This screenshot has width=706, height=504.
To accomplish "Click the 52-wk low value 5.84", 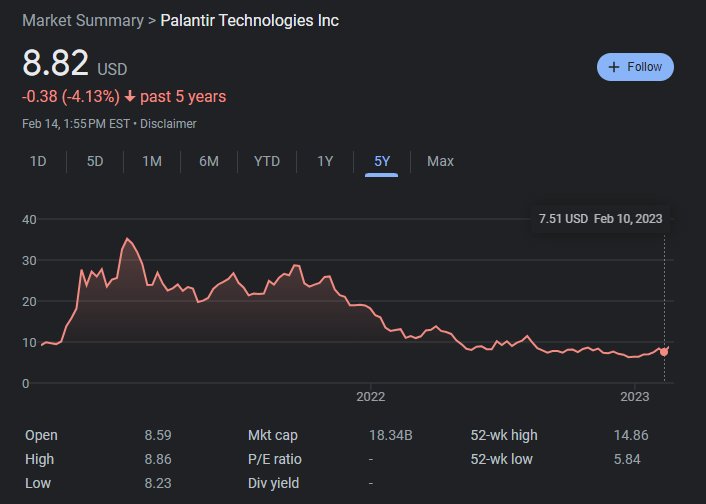I will 627,459.
